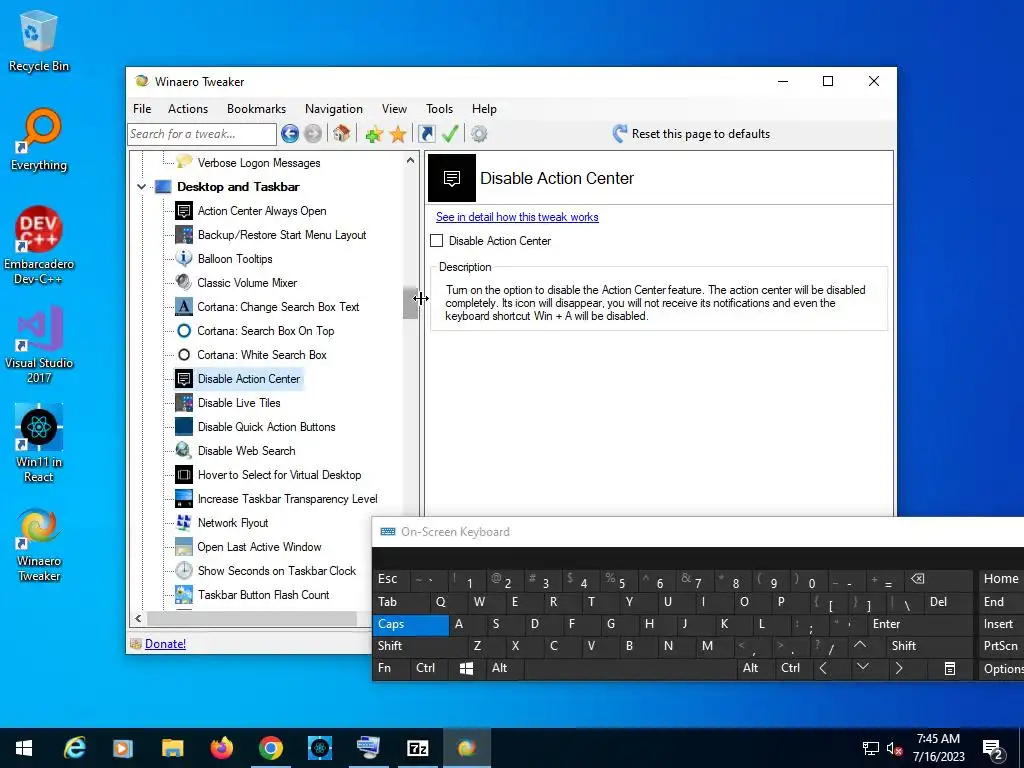This screenshot has width=1024, height=768.
Task: Click Enter key on On-Screen Keyboard
Action: [x=921, y=624]
